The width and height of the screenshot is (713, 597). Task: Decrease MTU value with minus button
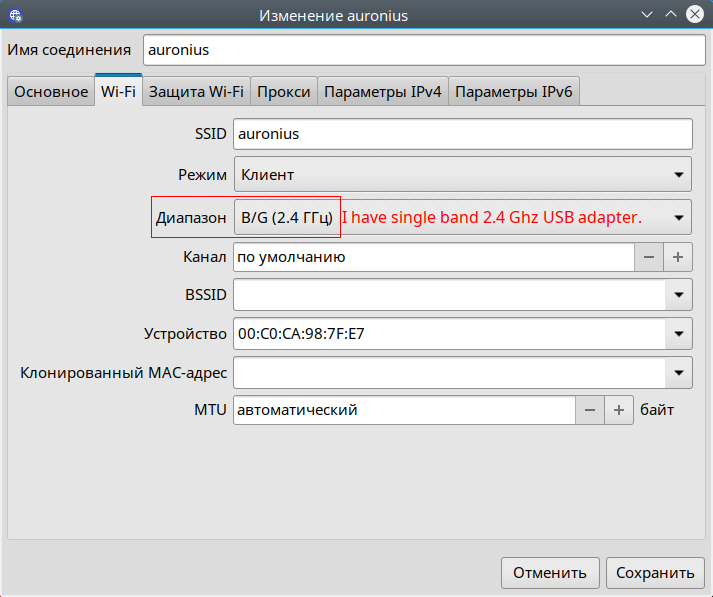point(590,410)
